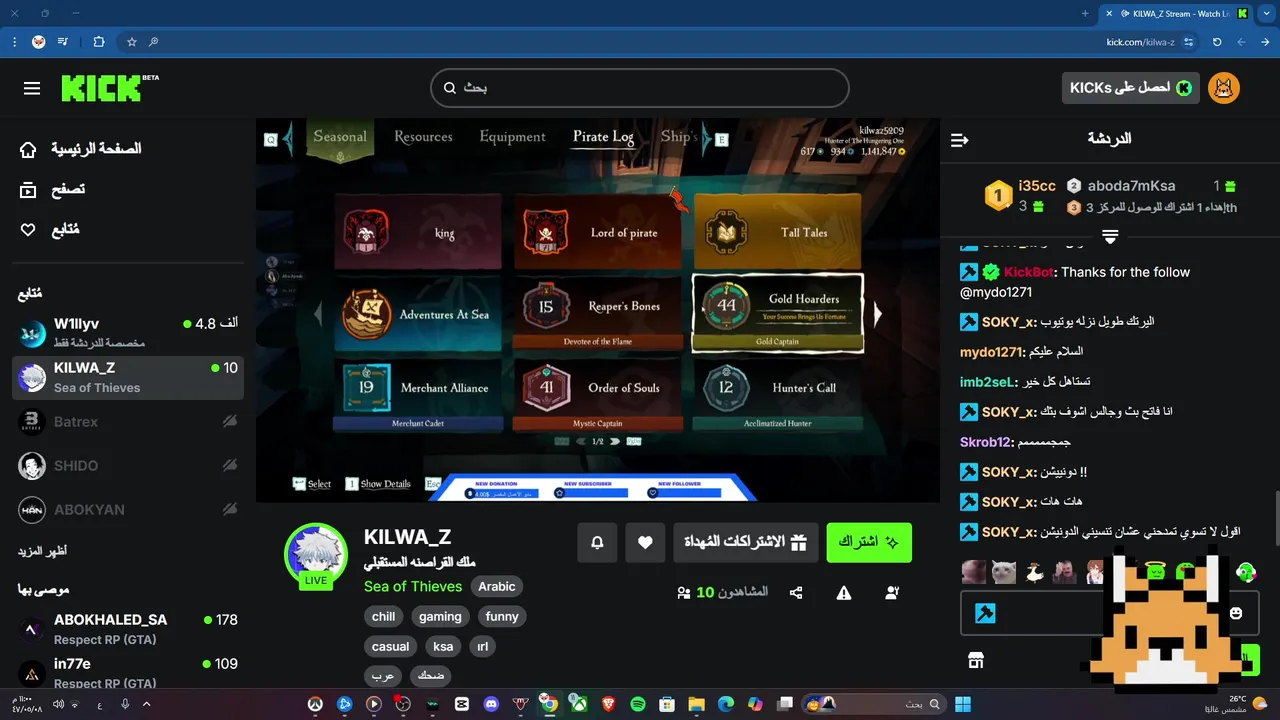Image resolution: width=1280 pixels, height=720 pixels.
Task: Click the أظهر المزيد show more link
Action: (42, 551)
